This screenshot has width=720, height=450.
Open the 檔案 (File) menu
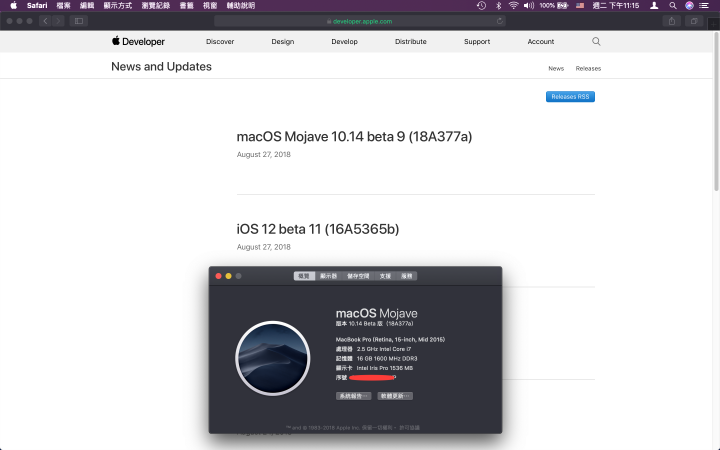(63, 6)
